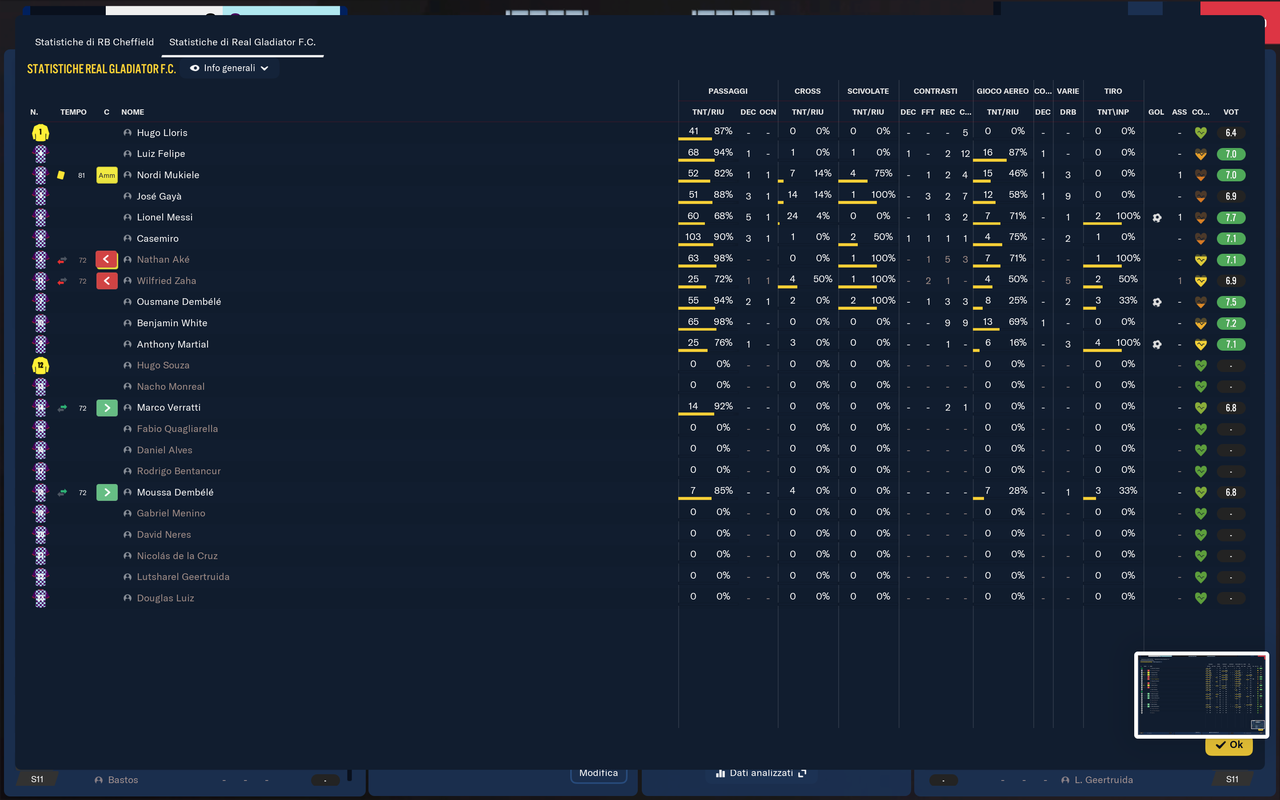The width and height of the screenshot is (1280, 800).
Task: Click Casemiro's condition heart icon
Action: tap(1201, 239)
